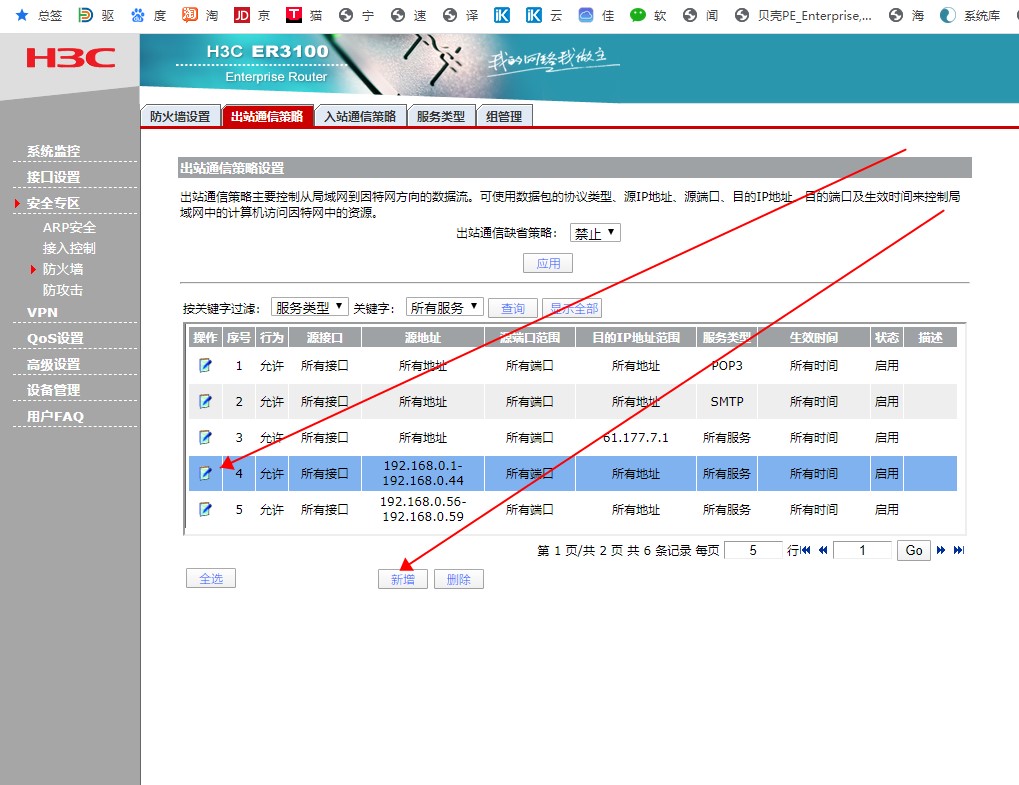Go to last page arrow icon
The height and width of the screenshot is (785, 1019).
(x=959, y=550)
